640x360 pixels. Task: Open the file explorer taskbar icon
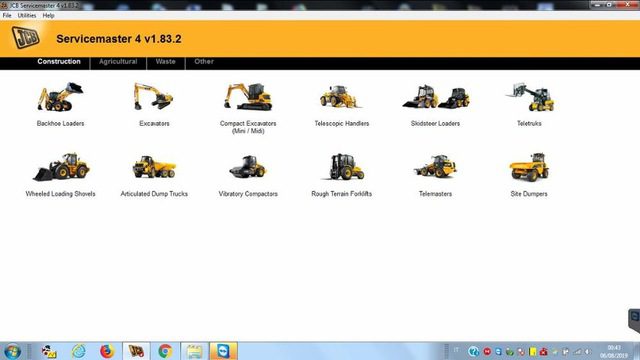[195, 351]
